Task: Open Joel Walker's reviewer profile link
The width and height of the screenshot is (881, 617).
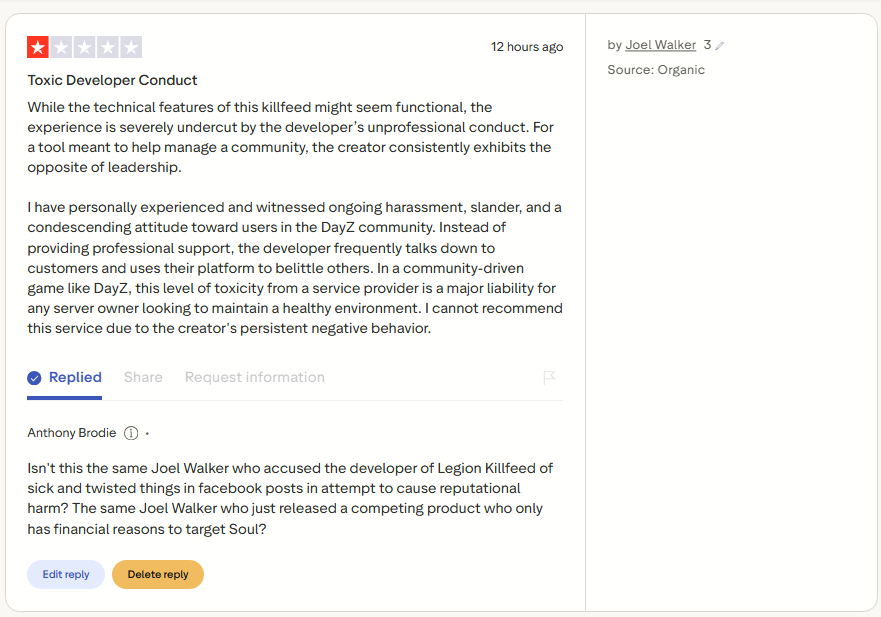Action: tap(660, 45)
